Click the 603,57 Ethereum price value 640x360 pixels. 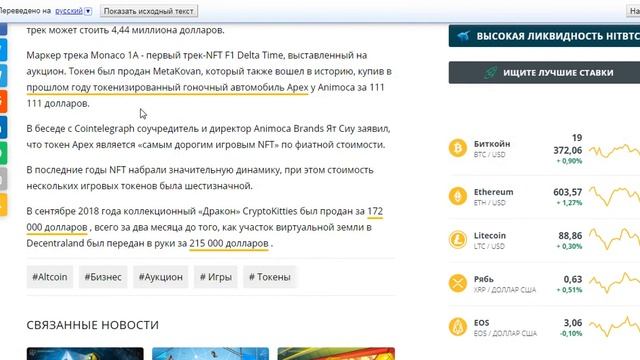[567, 192]
